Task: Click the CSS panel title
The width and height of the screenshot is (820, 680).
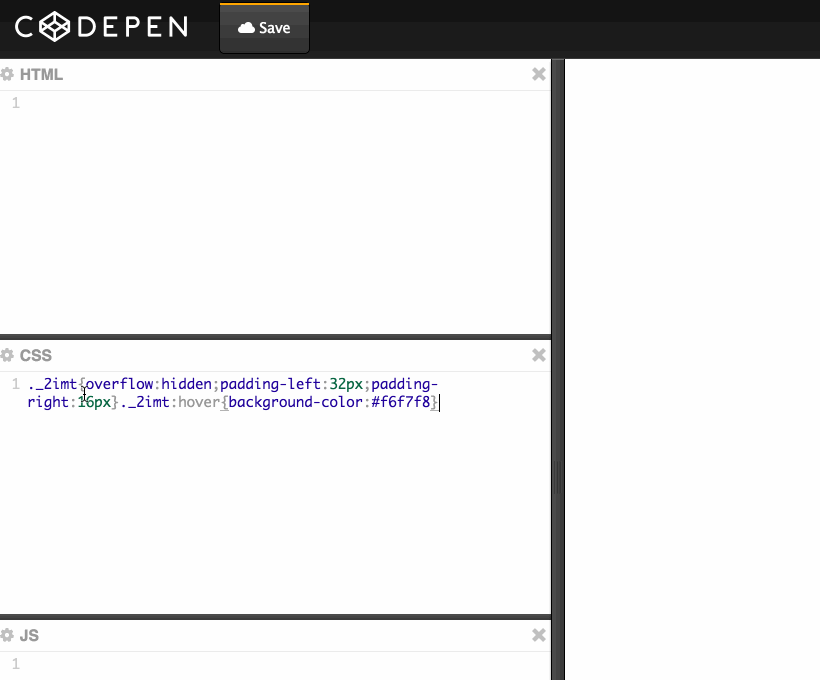Action: (36, 356)
